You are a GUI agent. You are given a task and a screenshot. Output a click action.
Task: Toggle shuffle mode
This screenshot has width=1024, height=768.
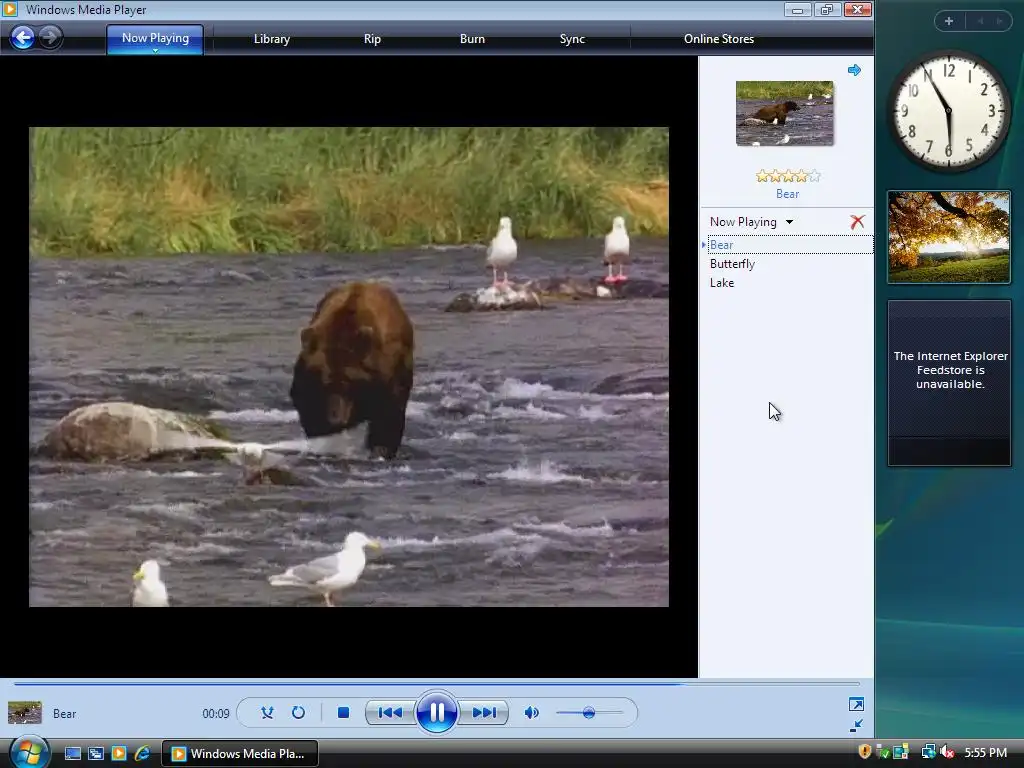267,712
